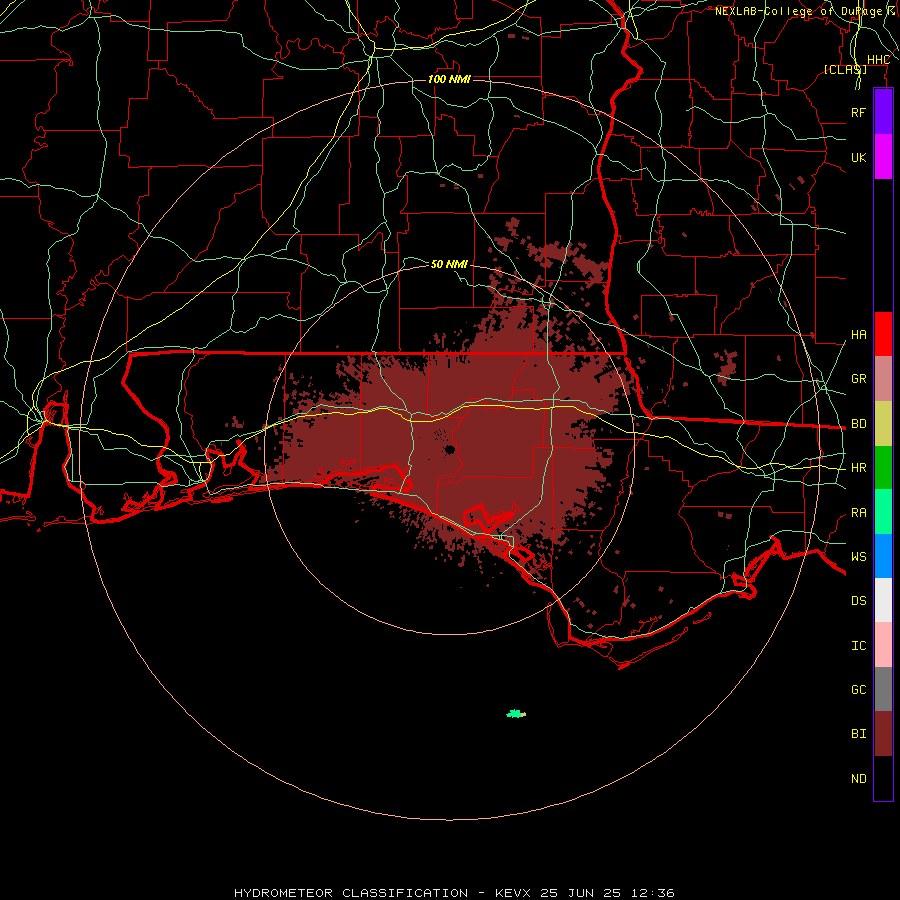
Task: Click the WS blue legend swatch
Action: (883, 556)
